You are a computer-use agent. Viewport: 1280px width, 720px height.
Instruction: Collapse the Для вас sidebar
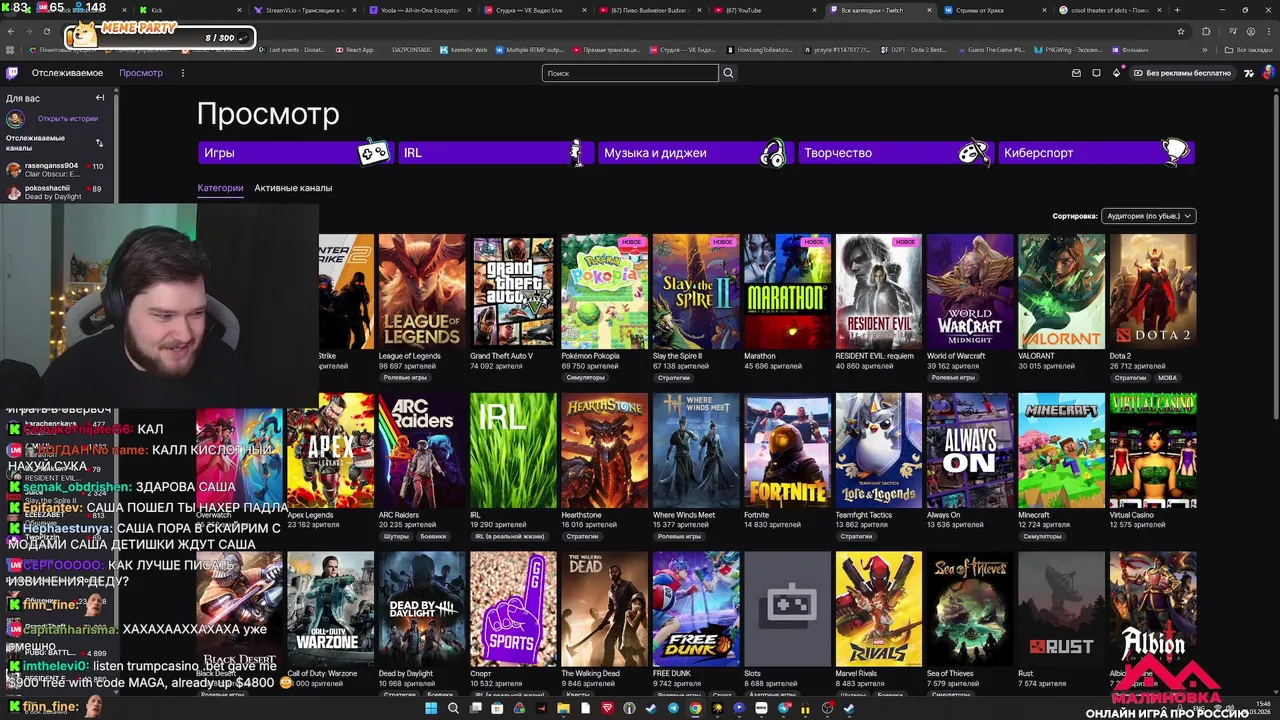[x=99, y=98]
